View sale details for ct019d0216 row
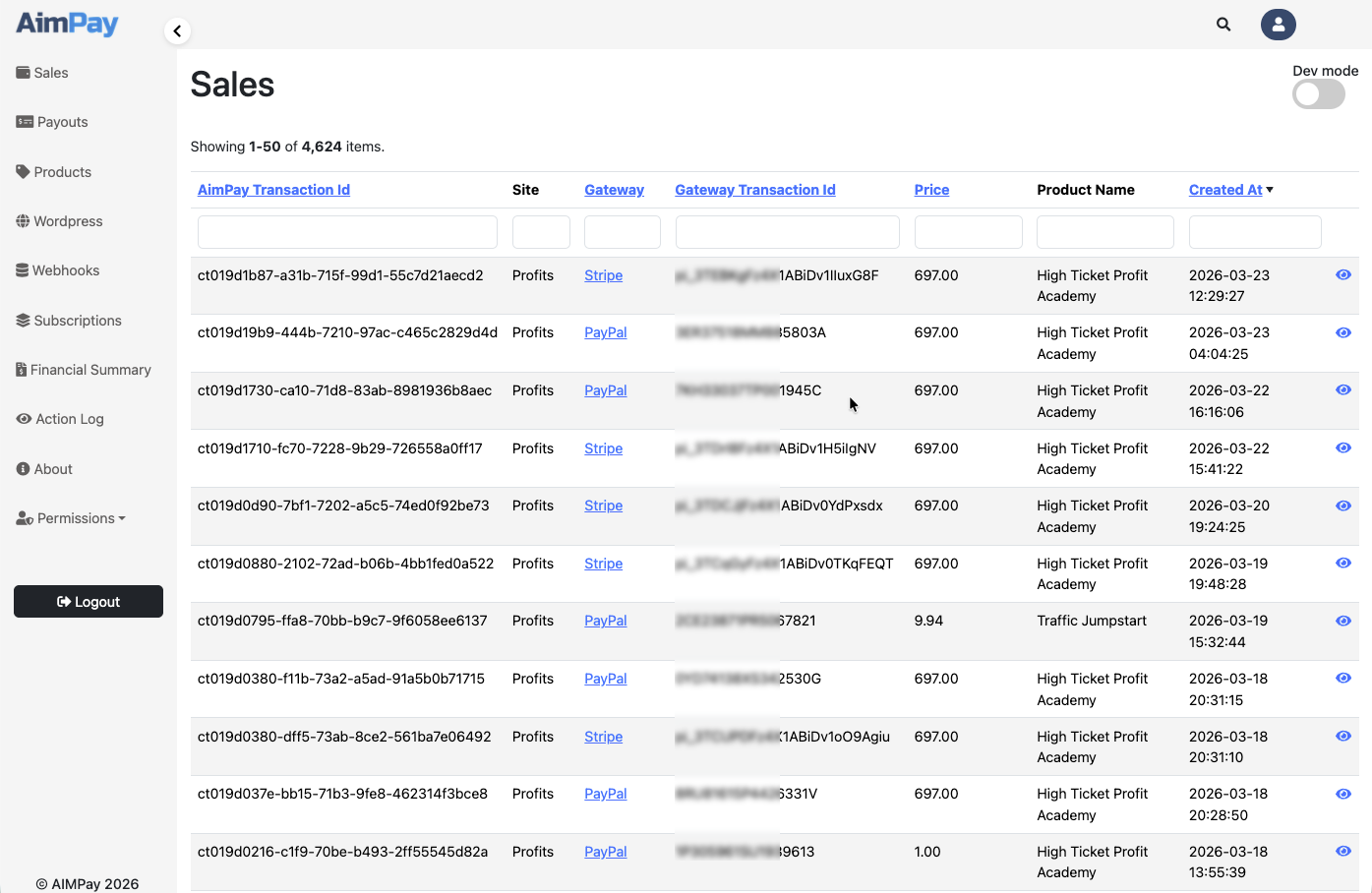Viewport: 1372px width, 893px height. point(1343,852)
